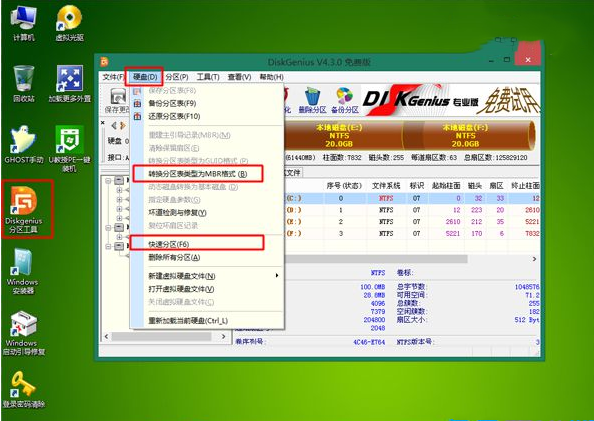Expand first partition under topmost disk node
The width and height of the screenshot is (594, 421).
pos(119,190)
